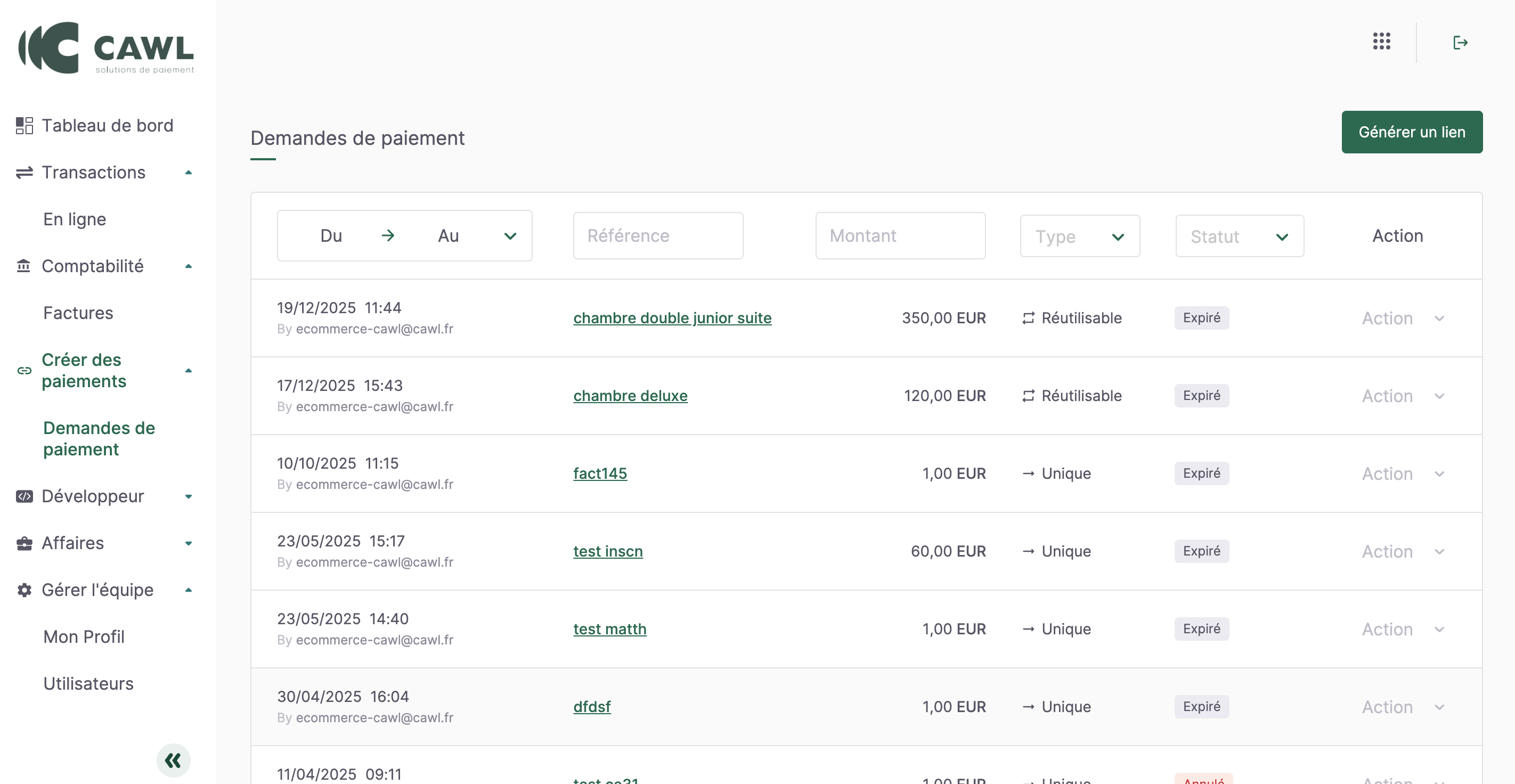1515x784 pixels.
Task: Click the CAWL logo
Action: (x=107, y=48)
